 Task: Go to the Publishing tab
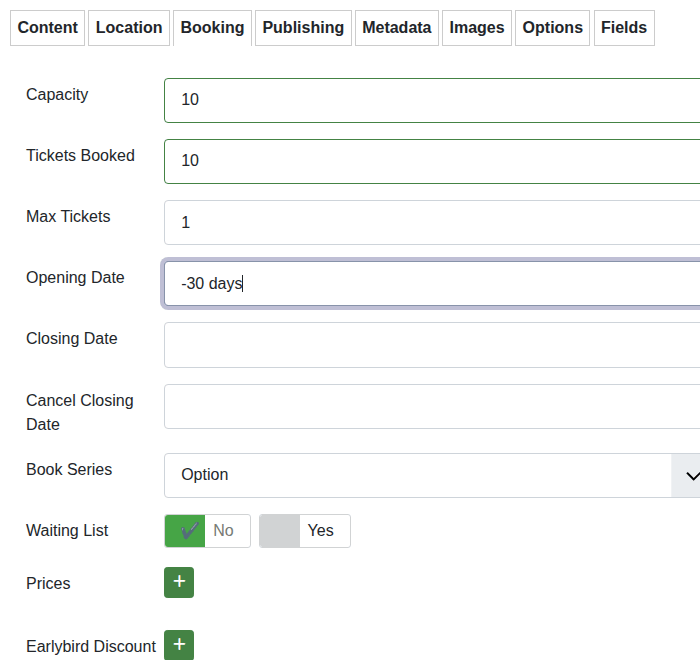point(303,28)
